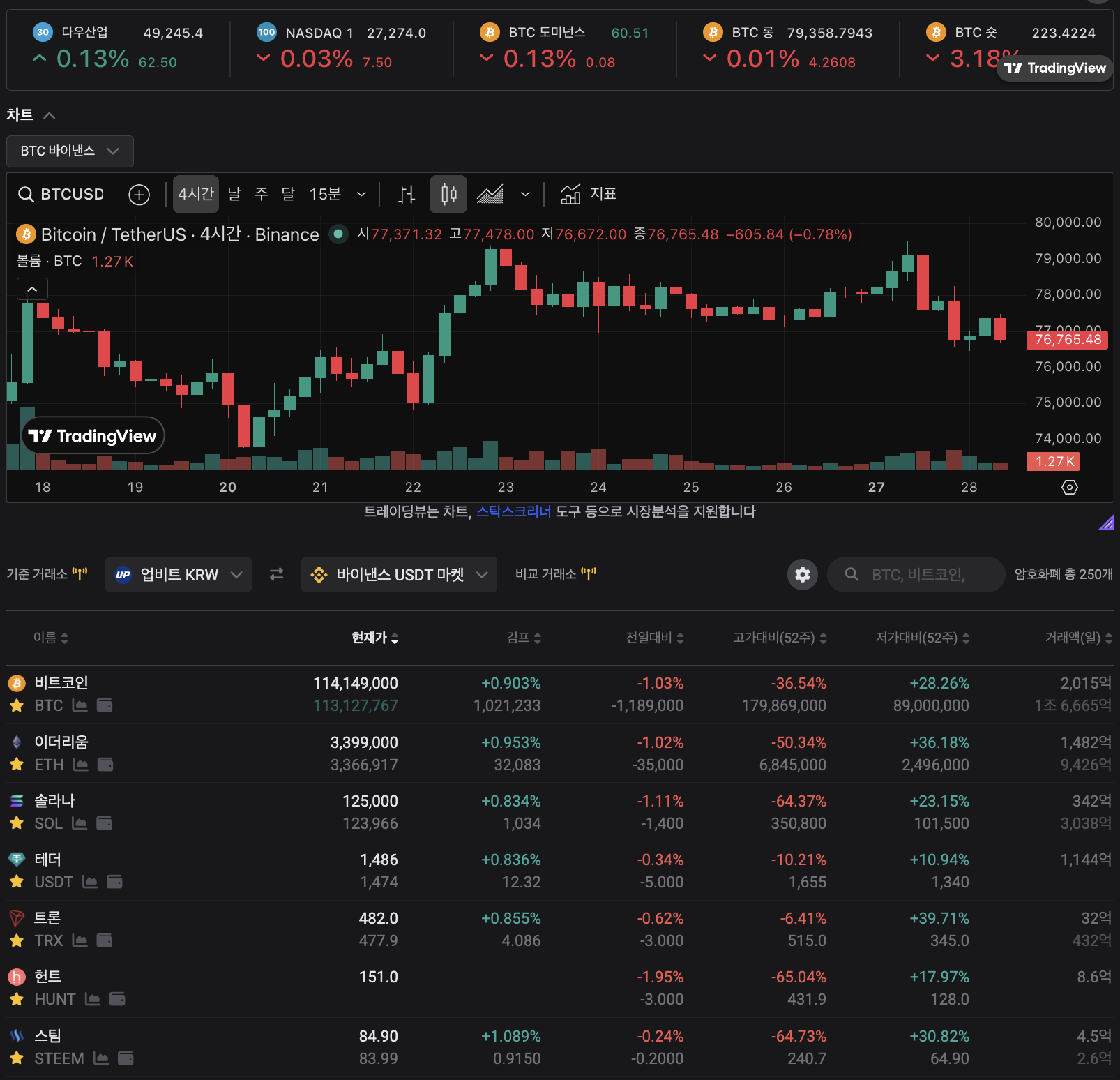Open table settings gear icon
This screenshot has height=1080, width=1120.
803,574
